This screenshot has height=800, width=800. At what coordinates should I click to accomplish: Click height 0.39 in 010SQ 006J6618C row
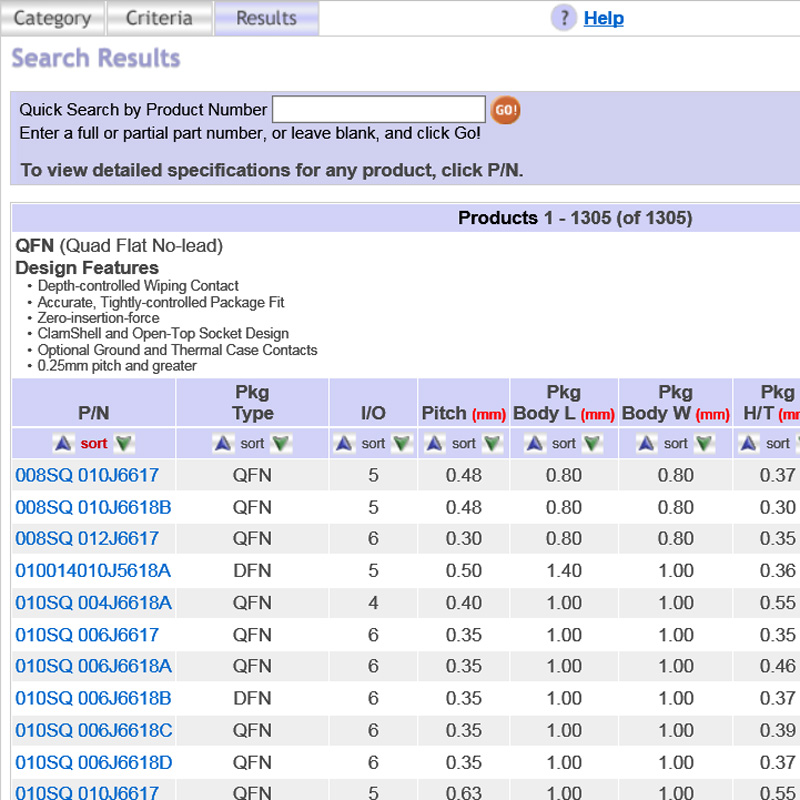778,730
